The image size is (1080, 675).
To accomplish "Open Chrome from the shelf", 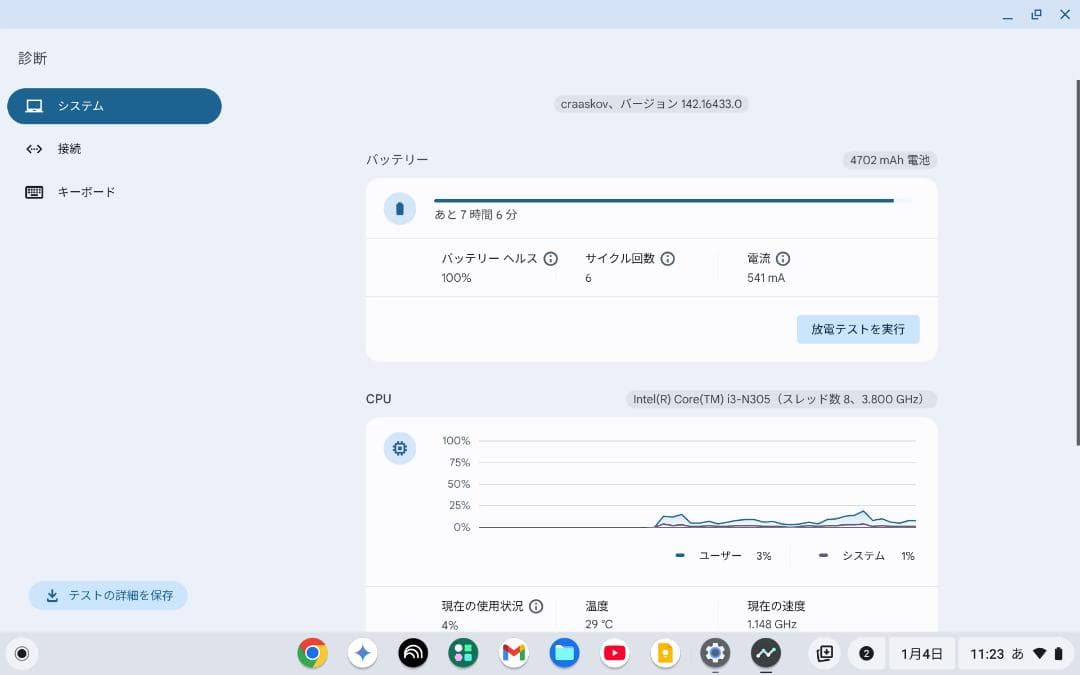I will (312, 653).
